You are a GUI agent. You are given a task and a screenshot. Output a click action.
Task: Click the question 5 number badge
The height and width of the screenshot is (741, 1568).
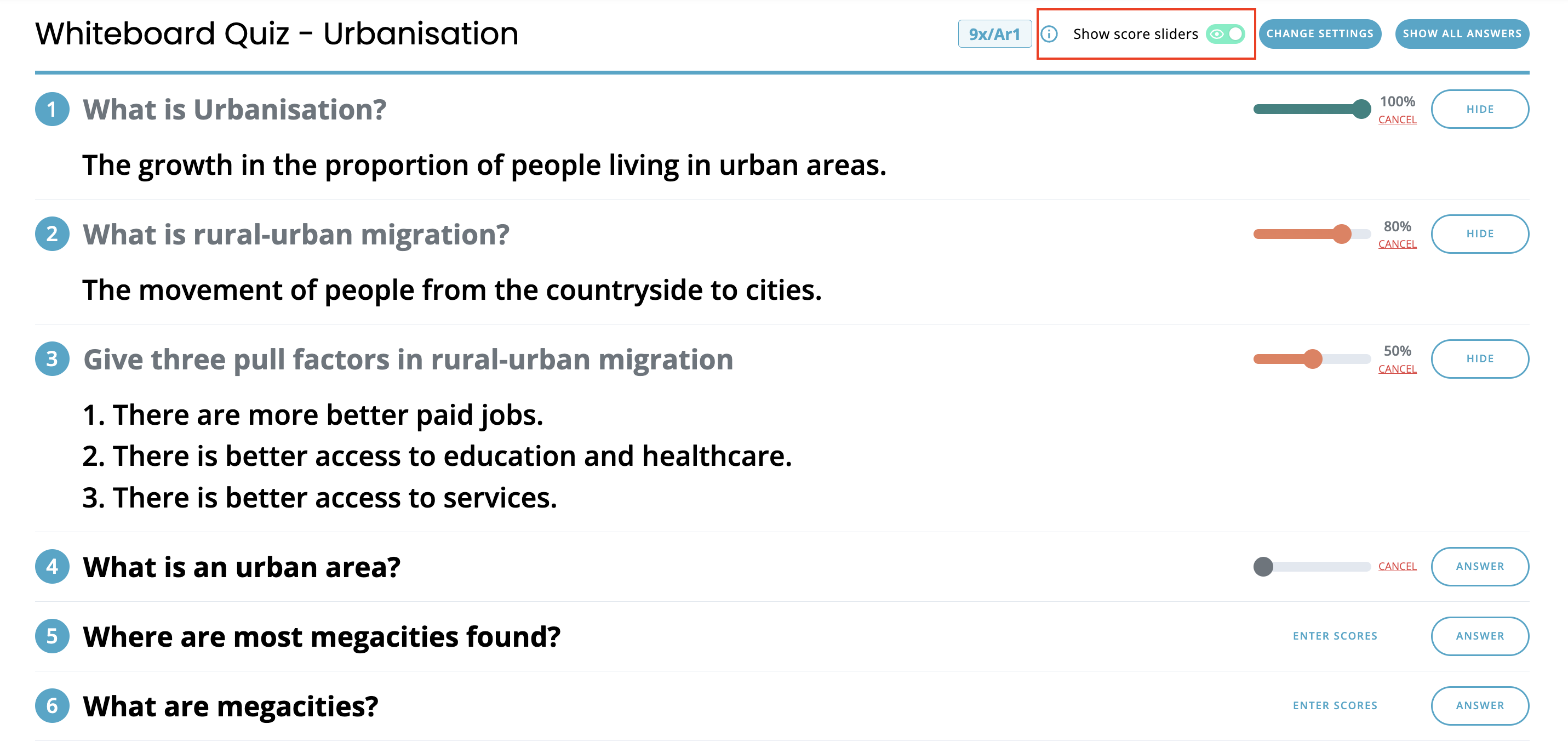pos(53,636)
